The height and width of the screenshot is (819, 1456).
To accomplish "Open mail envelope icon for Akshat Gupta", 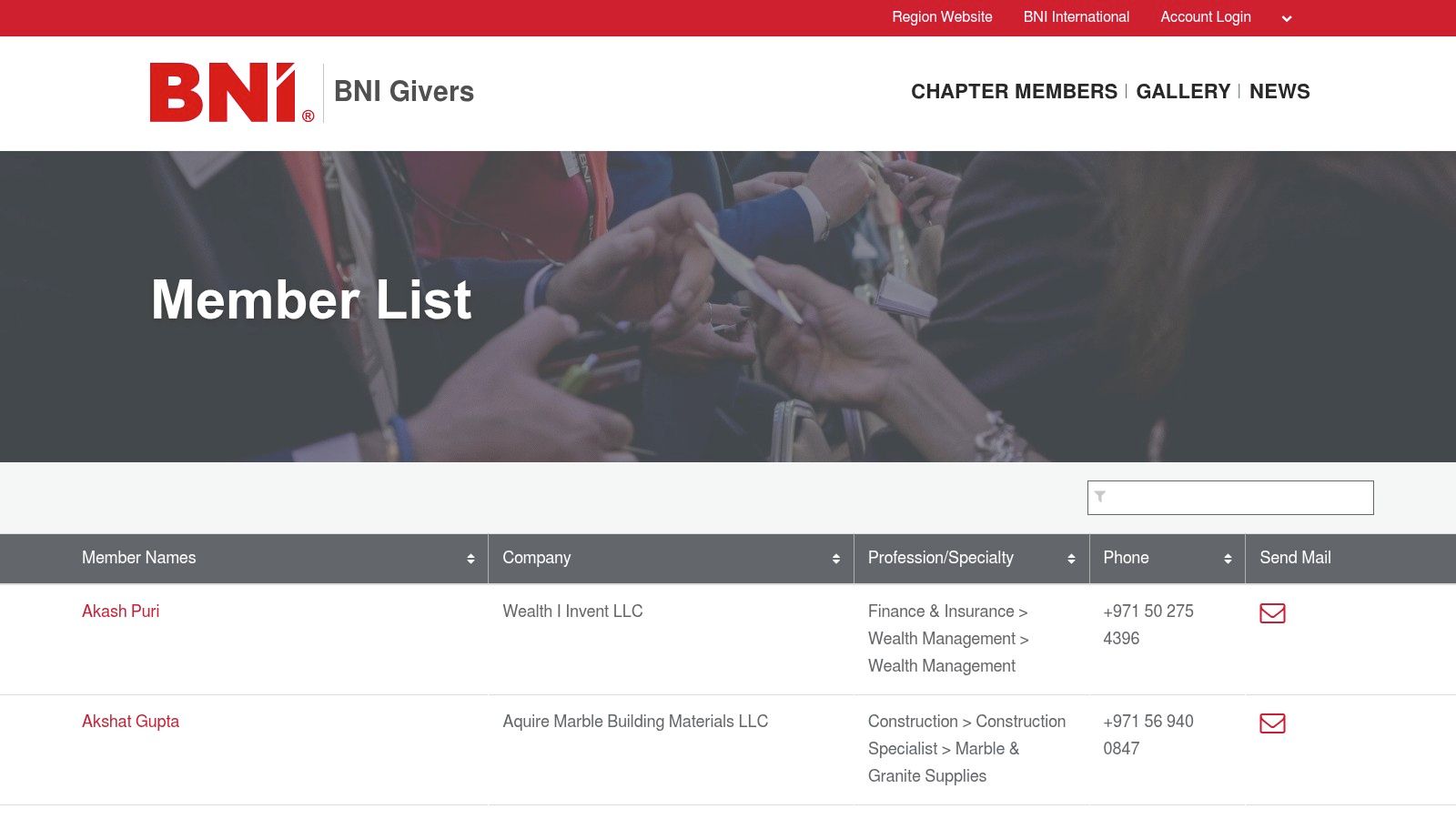I will (1272, 724).
